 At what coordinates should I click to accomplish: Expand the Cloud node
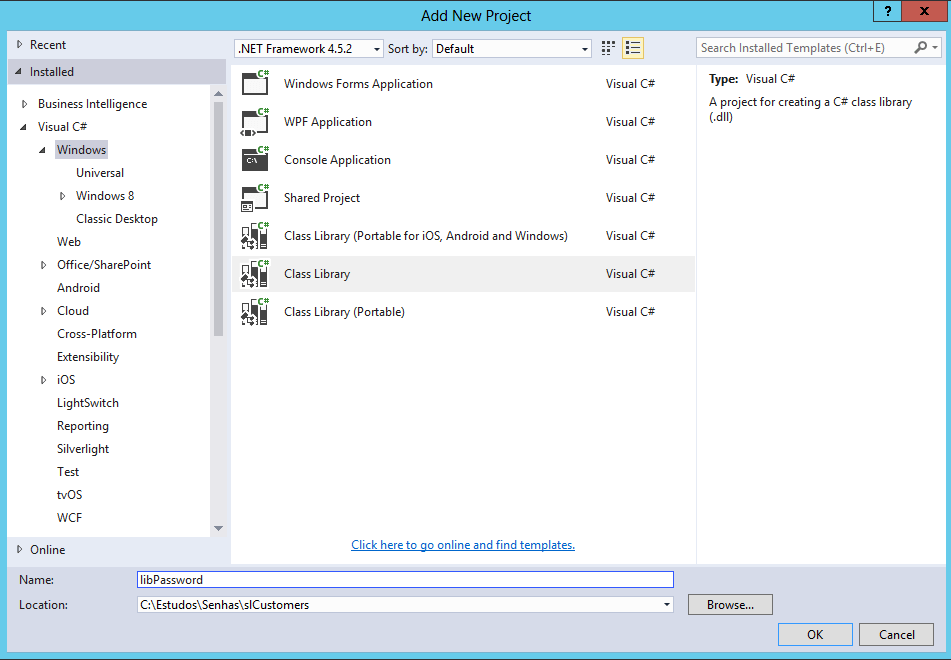[x=43, y=311]
